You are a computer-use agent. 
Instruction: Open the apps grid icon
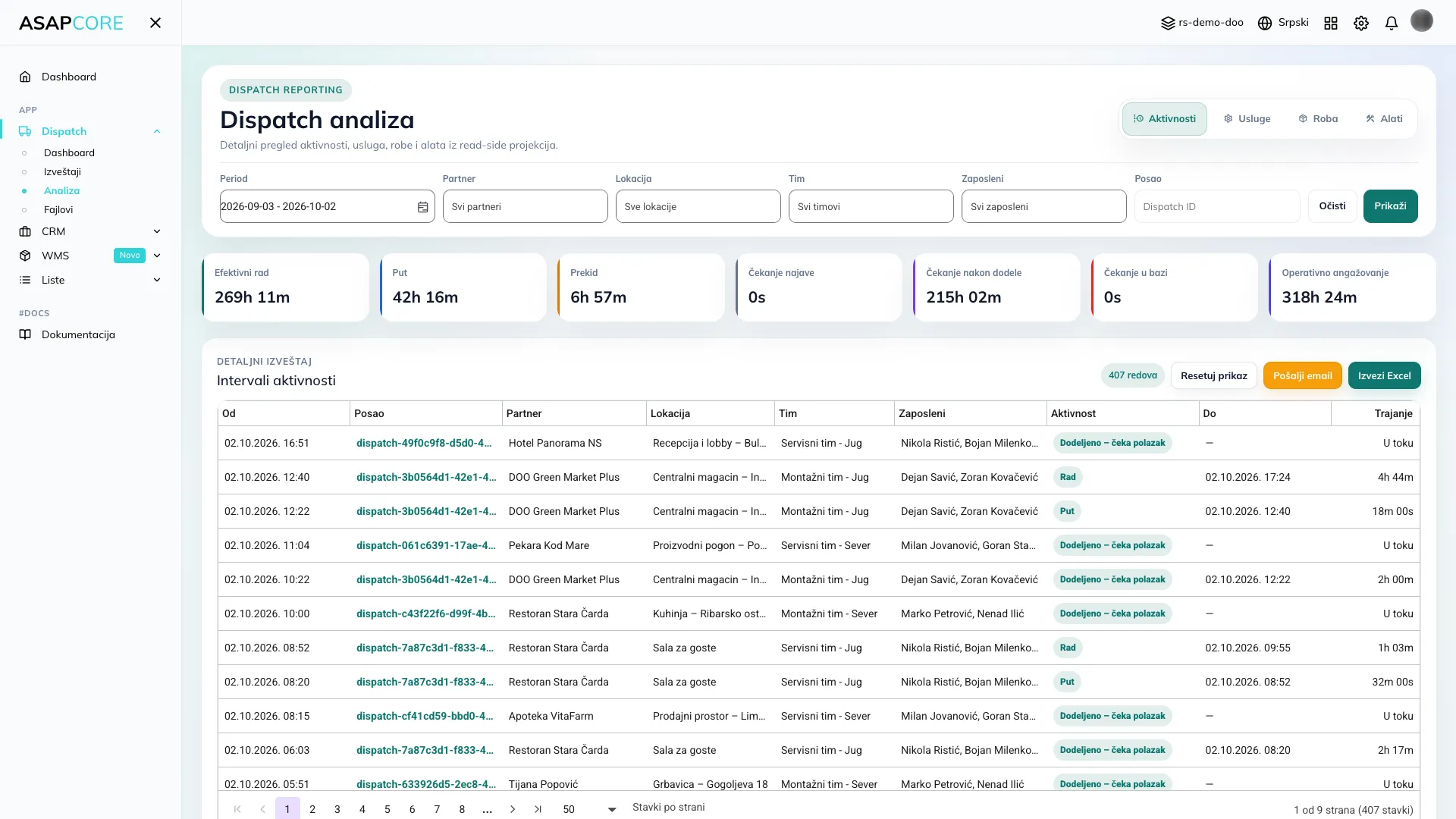point(1331,24)
